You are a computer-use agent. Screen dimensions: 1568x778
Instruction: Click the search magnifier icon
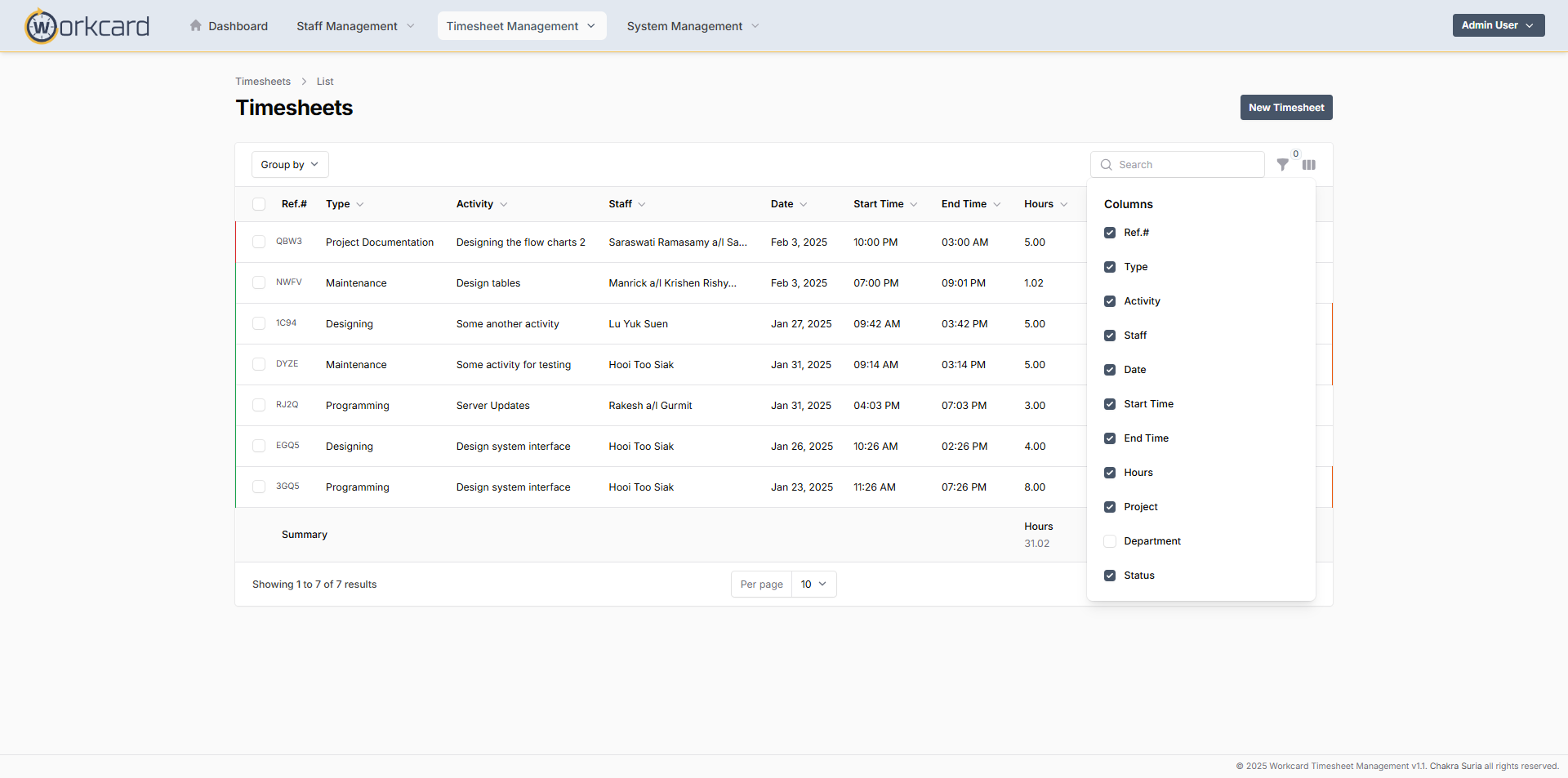pos(1107,165)
